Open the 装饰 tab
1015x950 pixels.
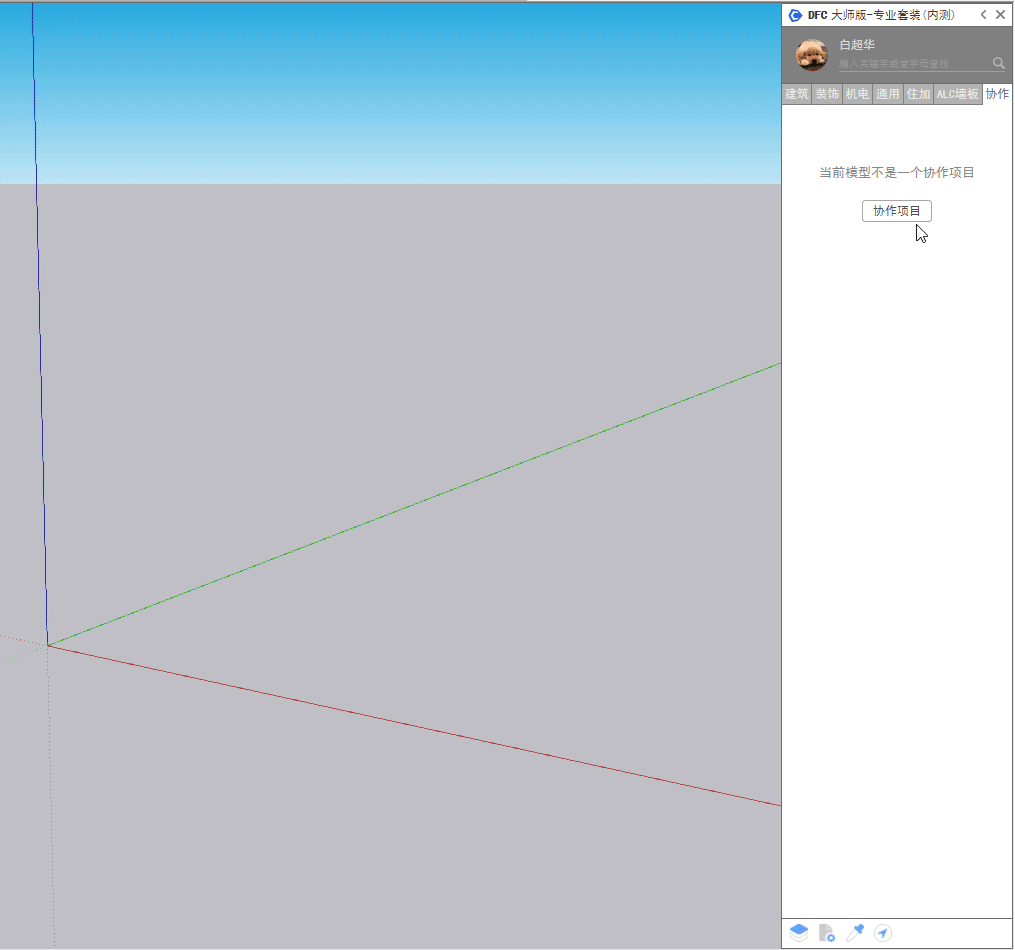(x=827, y=94)
